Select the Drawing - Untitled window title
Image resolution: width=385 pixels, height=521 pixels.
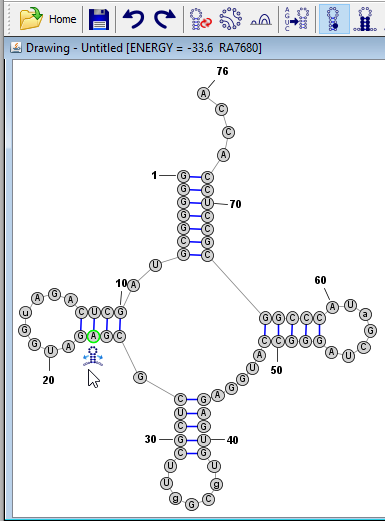pos(144,48)
